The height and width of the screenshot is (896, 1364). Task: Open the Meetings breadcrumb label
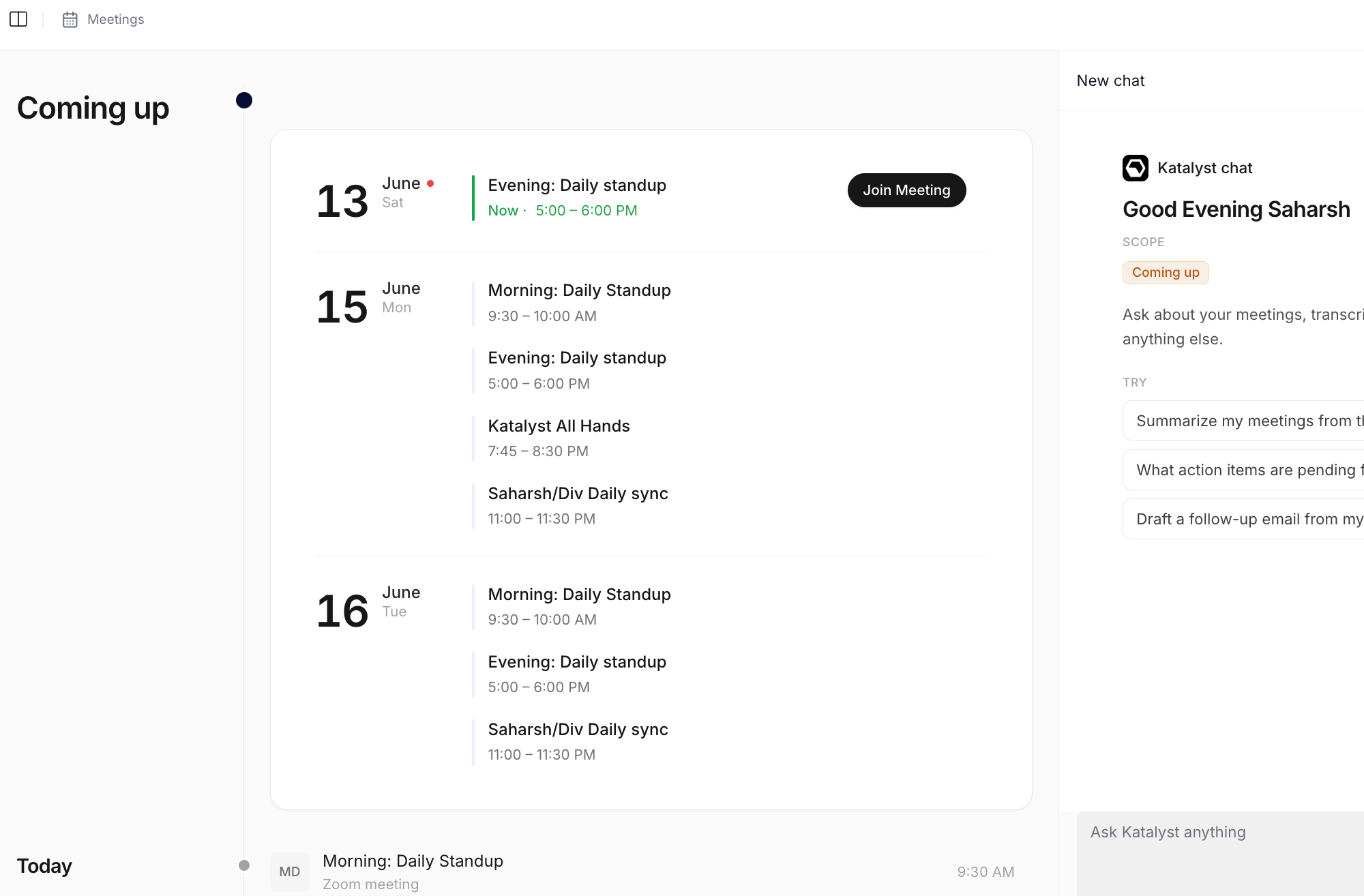tap(116, 20)
